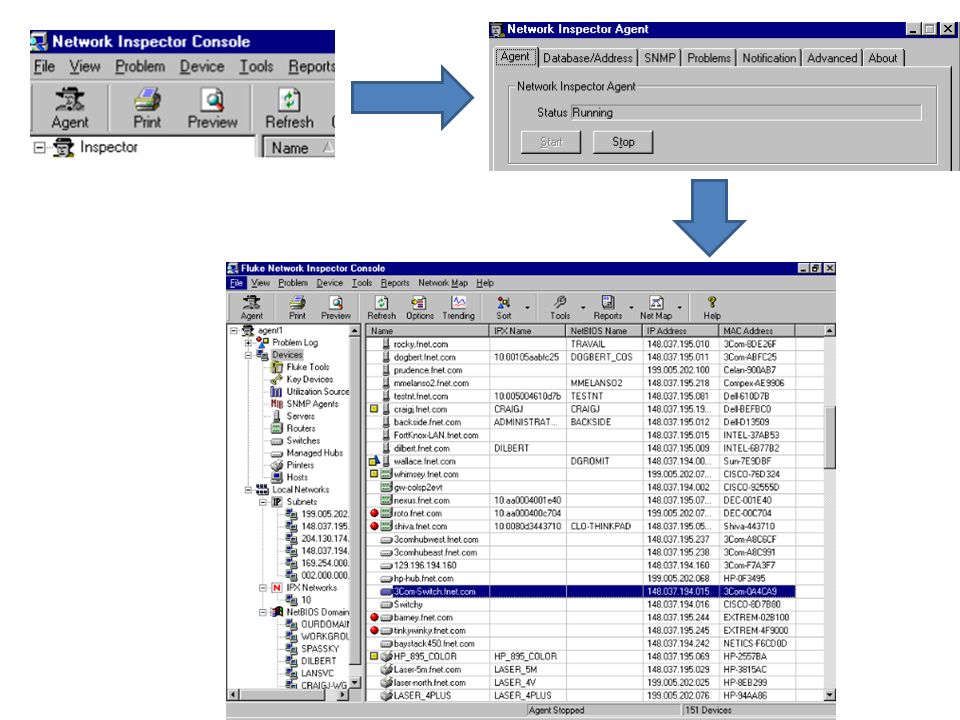Open Network Map menu in Fluke console

coord(443,283)
